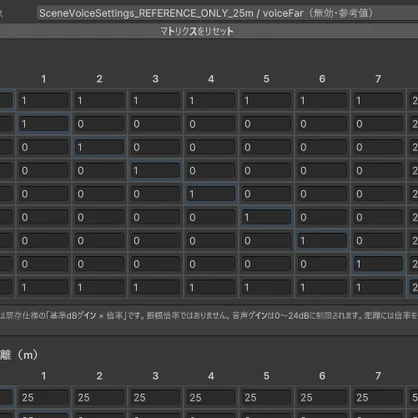Select the highlighted diagonal 1 in column 4
Screen dimensions: 418x418
point(211,194)
